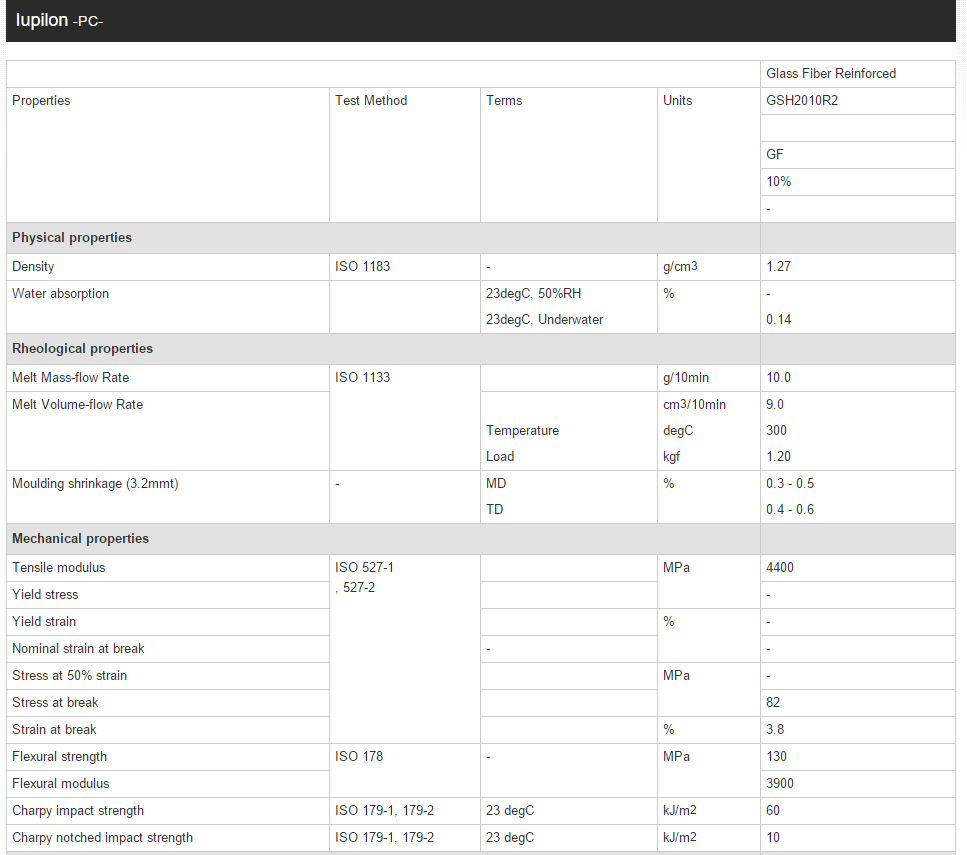Click the Iupilon -PC- header title

[x=59, y=20]
